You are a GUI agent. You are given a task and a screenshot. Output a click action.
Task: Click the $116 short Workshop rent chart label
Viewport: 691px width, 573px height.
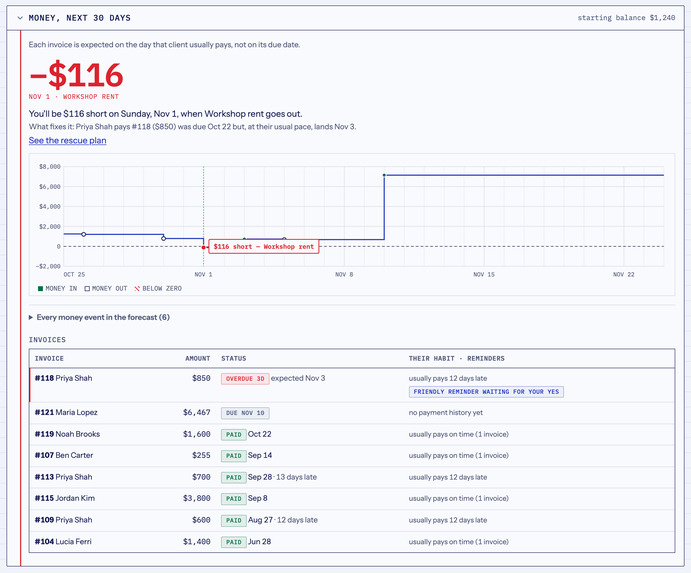click(x=264, y=247)
